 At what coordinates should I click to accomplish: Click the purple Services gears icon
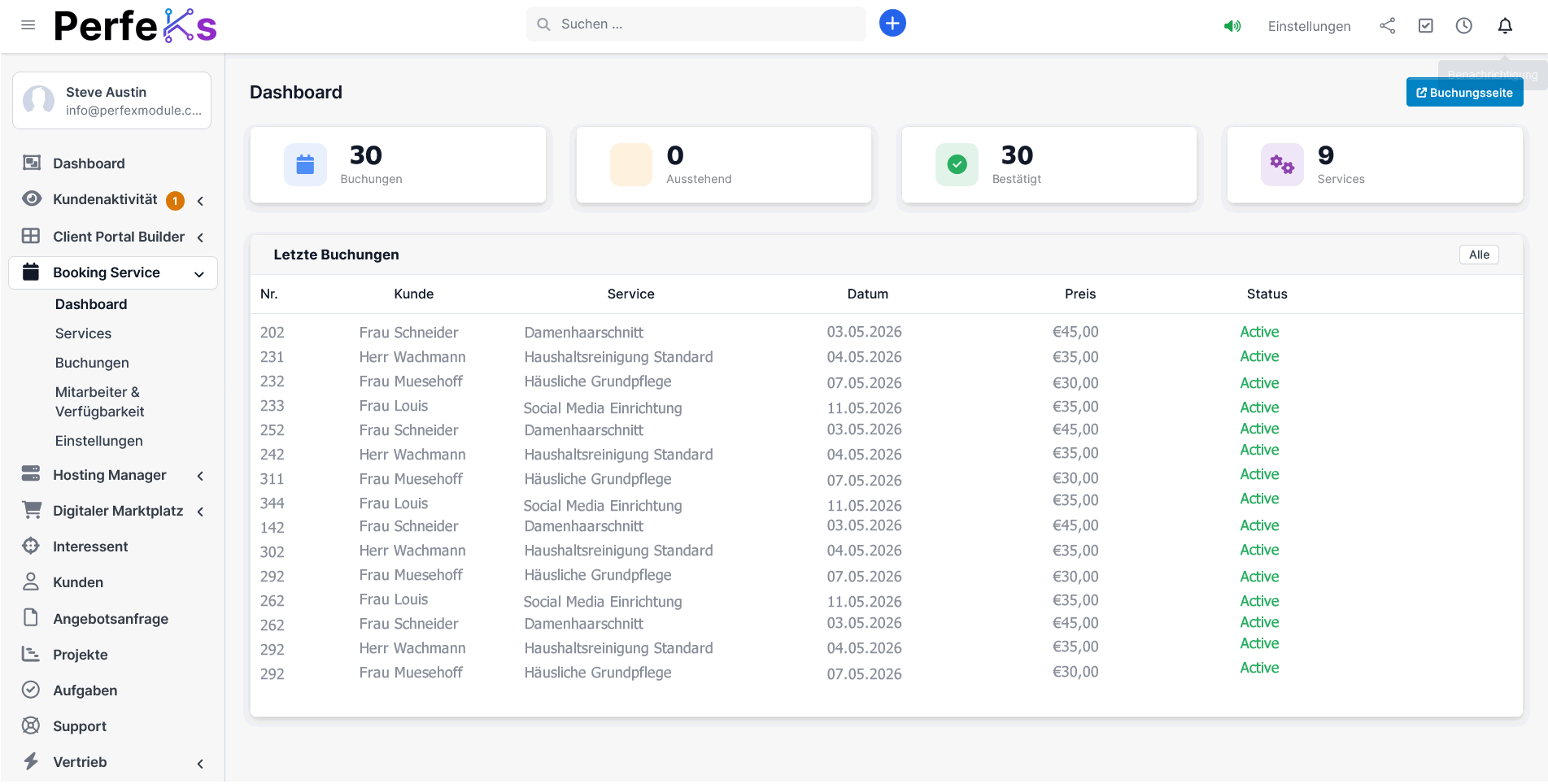1282,164
